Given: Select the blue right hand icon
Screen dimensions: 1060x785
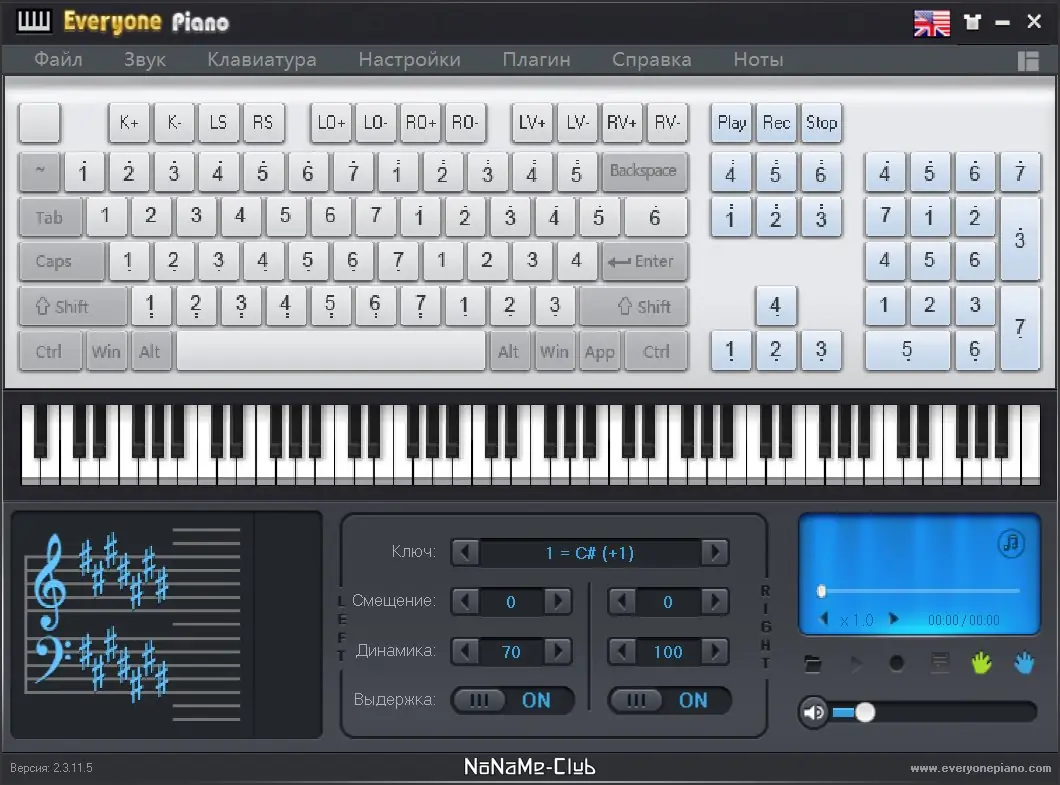Looking at the screenshot, I should [x=1024, y=663].
